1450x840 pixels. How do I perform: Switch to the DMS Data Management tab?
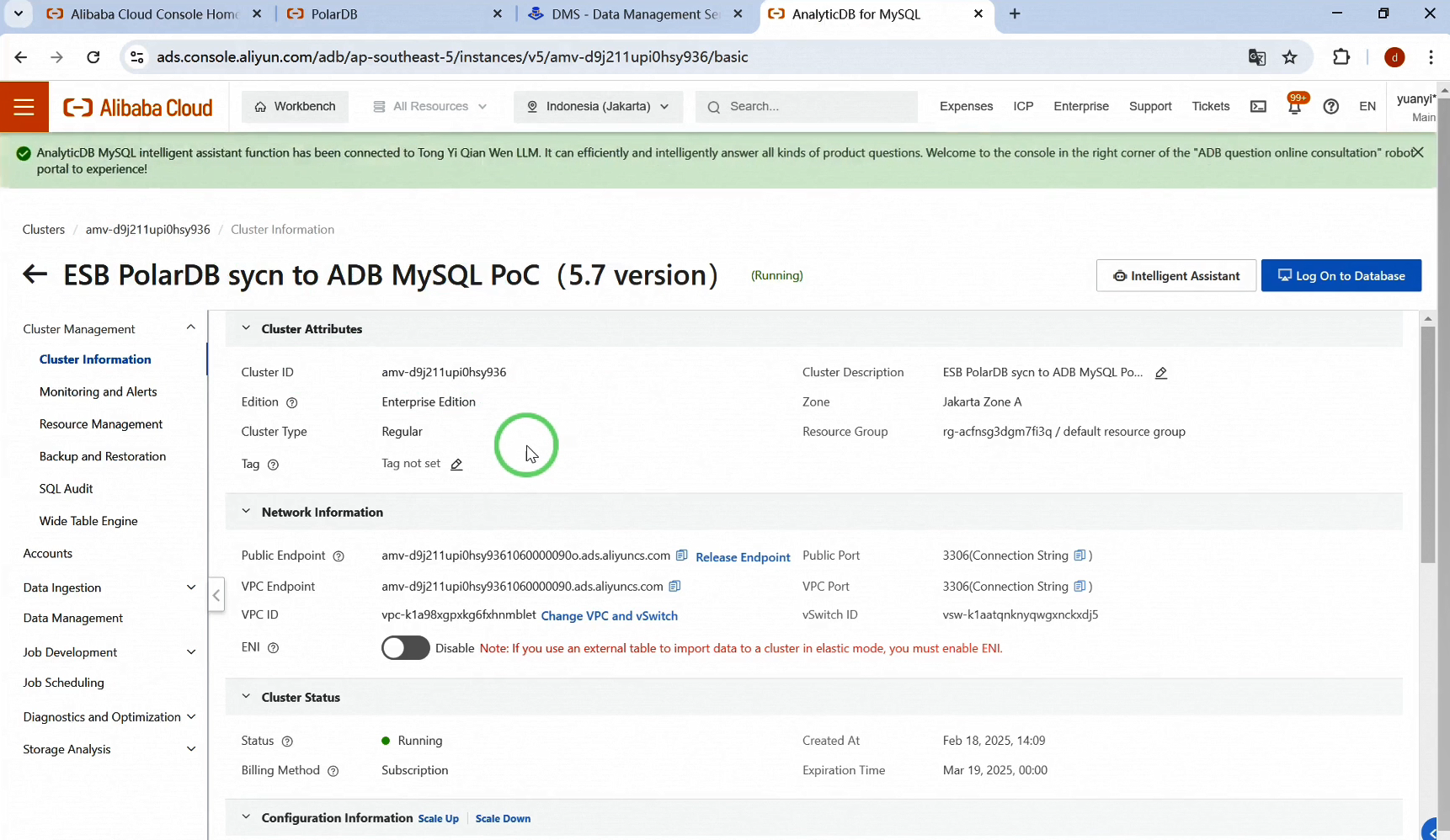tap(634, 14)
